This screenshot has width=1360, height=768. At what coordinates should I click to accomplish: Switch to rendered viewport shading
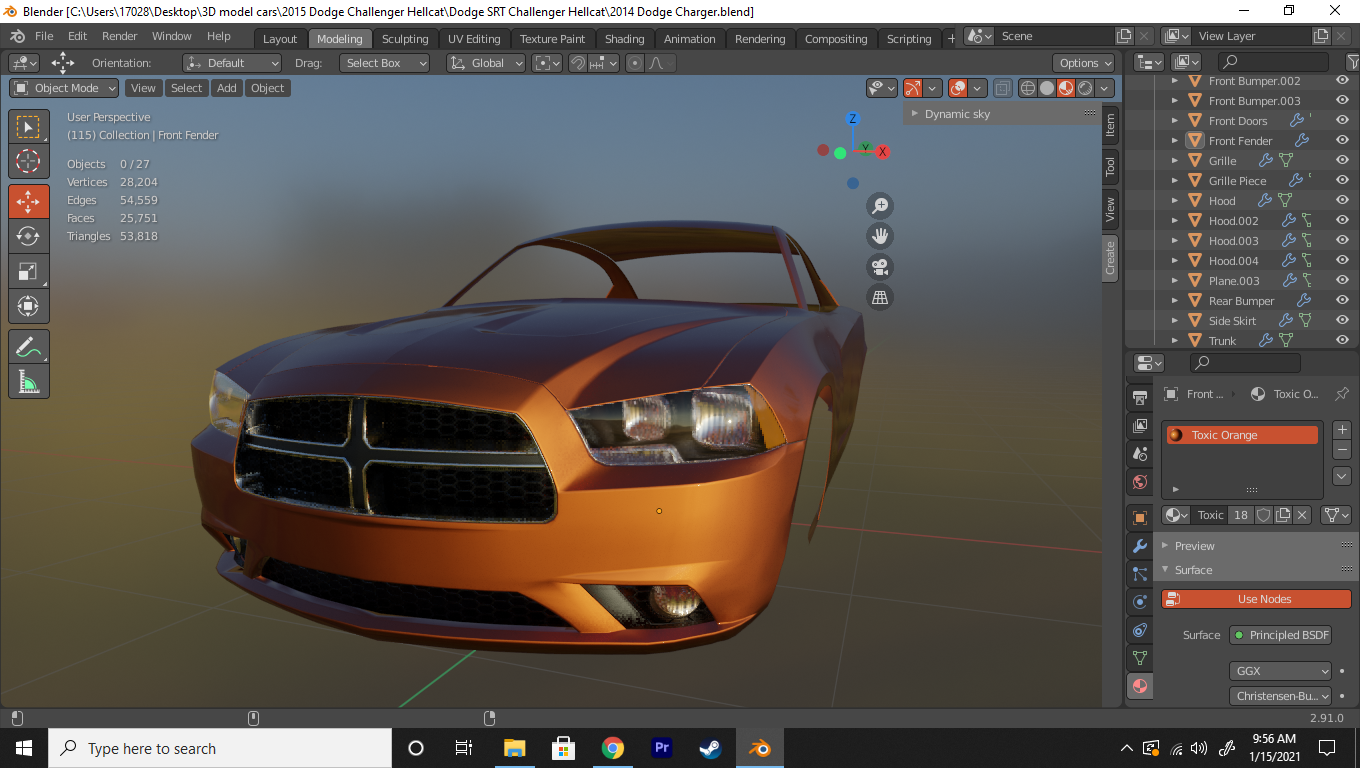pos(1085,88)
